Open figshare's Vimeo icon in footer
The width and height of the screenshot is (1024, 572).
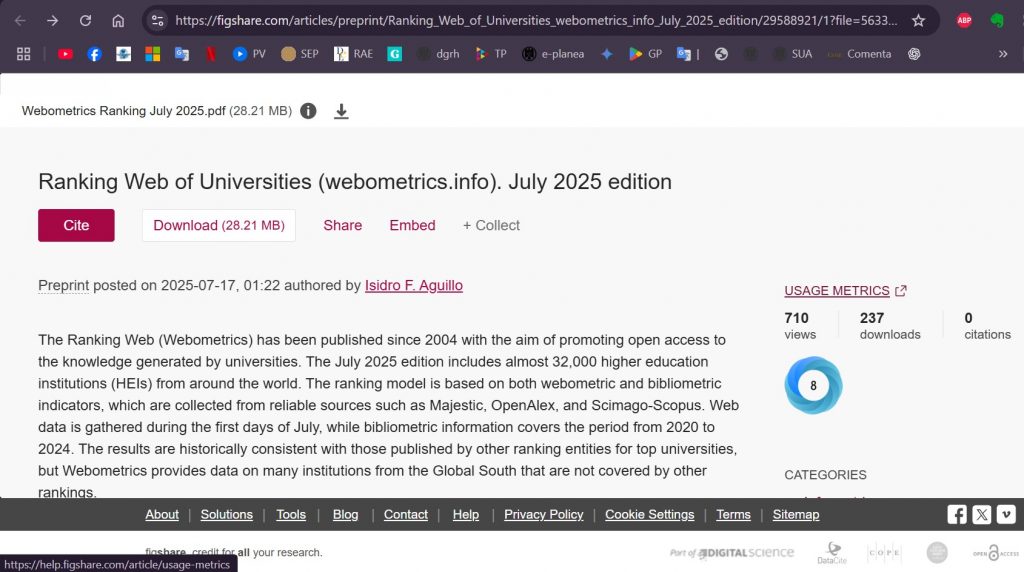pos(1006,514)
